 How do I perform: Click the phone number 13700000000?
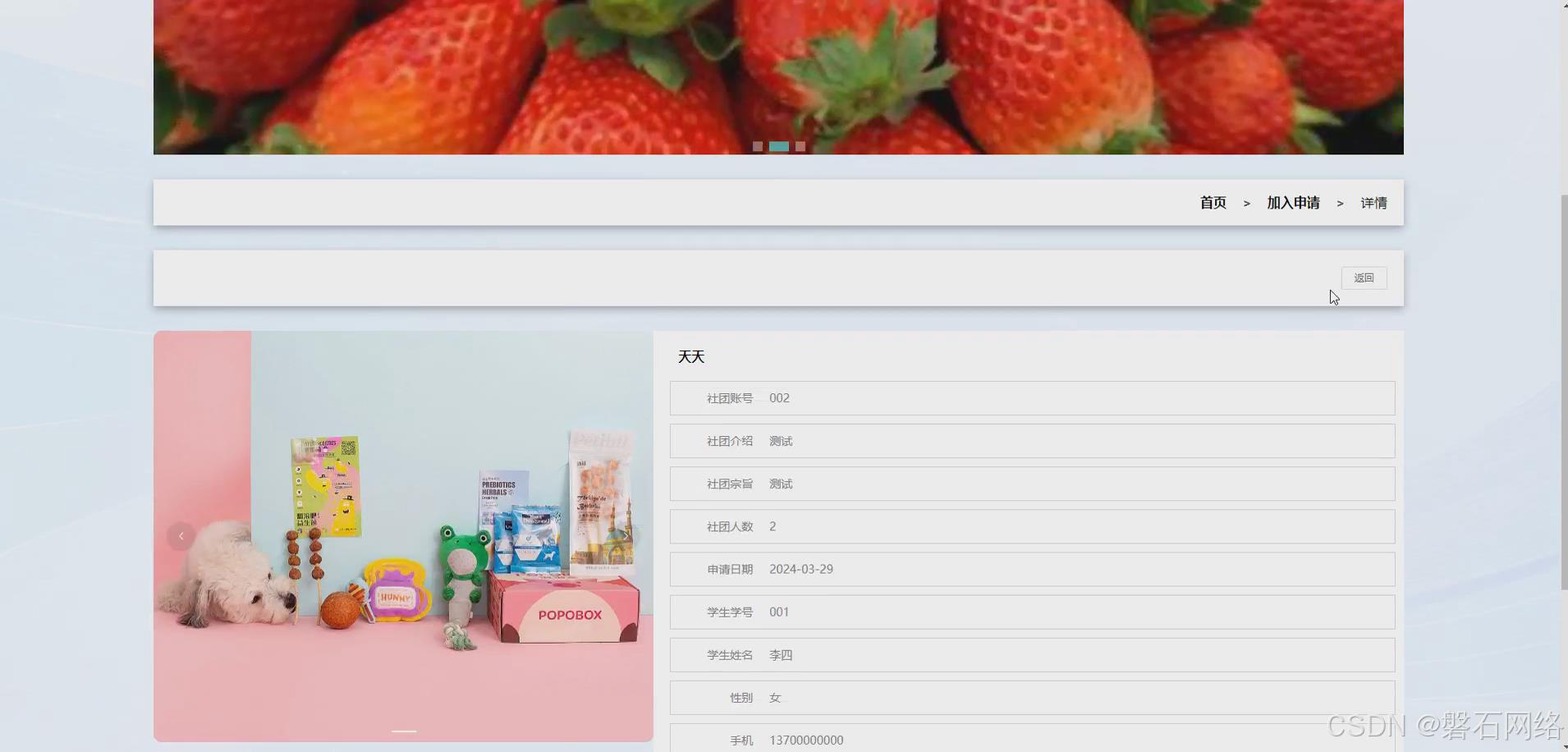point(806,741)
